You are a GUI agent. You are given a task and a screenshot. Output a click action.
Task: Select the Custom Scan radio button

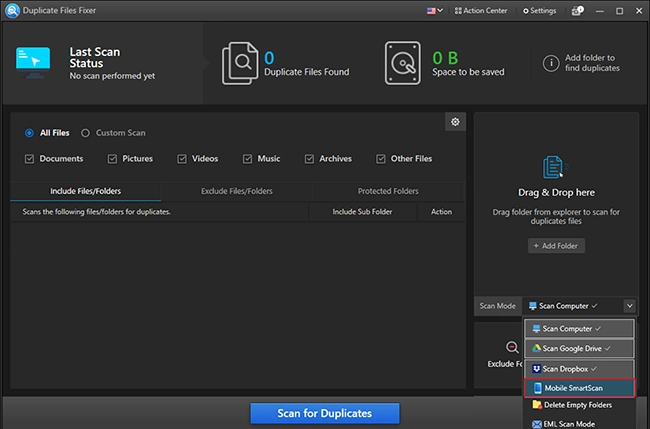(x=85, y=133)
